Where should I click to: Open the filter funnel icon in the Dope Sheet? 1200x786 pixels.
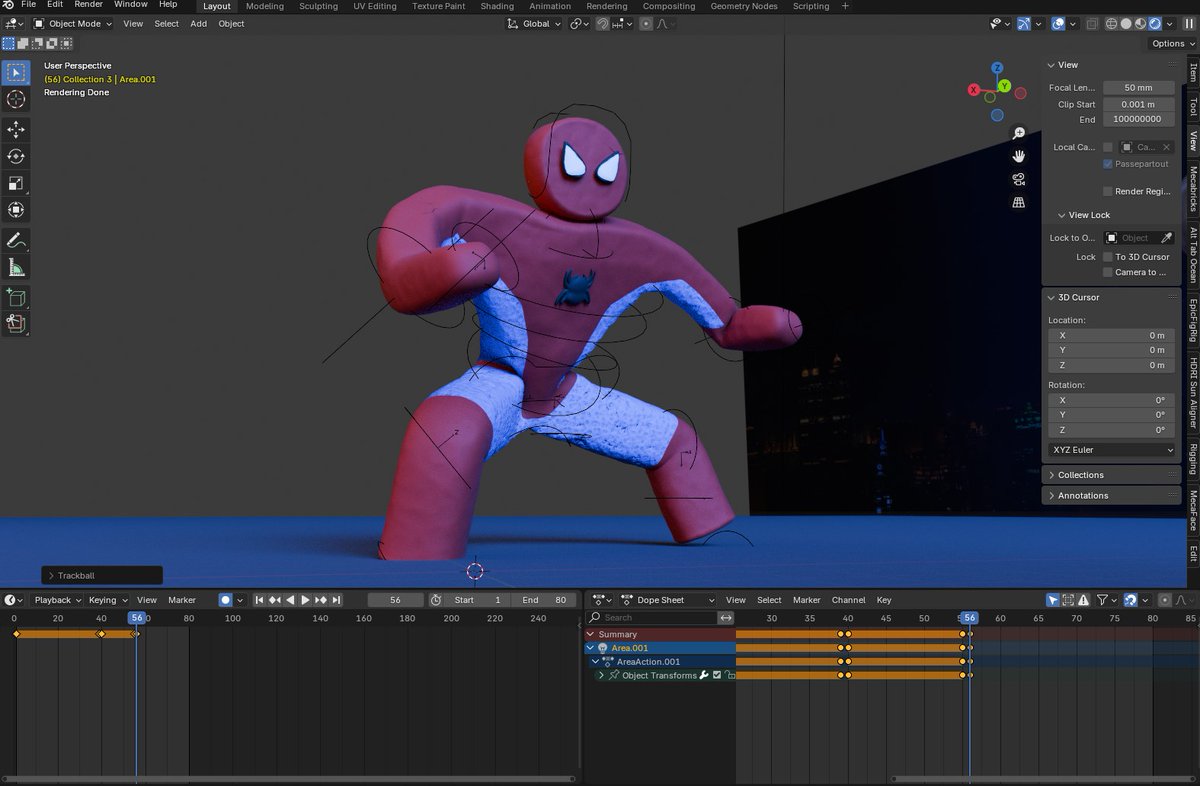[1102, 600]
